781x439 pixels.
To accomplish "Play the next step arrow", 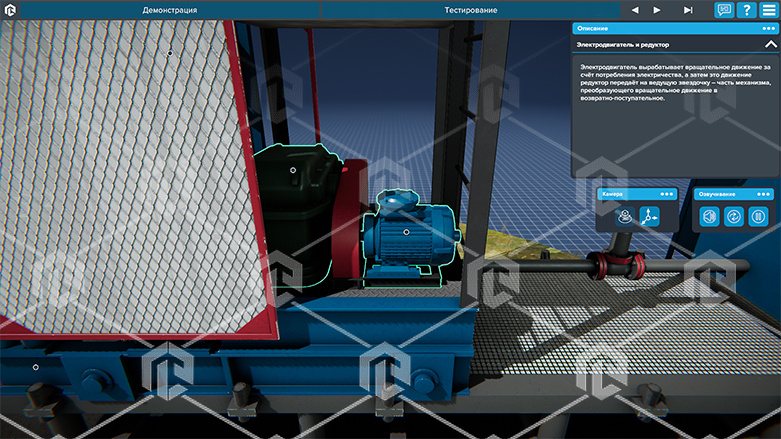I will tap(657, 10).
